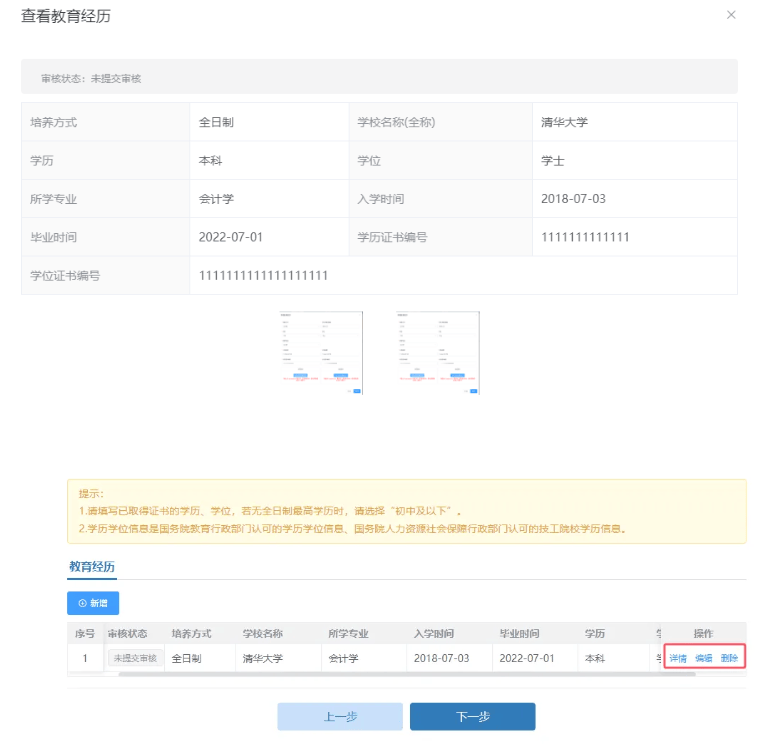Close the 查看教育经历 dialog with X
This screenshot has width=781, height=750.
pyautogui.click(x=731, y=15)
